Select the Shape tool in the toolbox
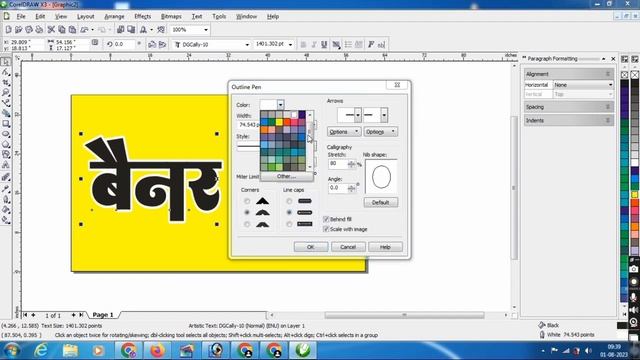This screenshot has width=640, height=360. pyautogui.click(x=6, y=72)
